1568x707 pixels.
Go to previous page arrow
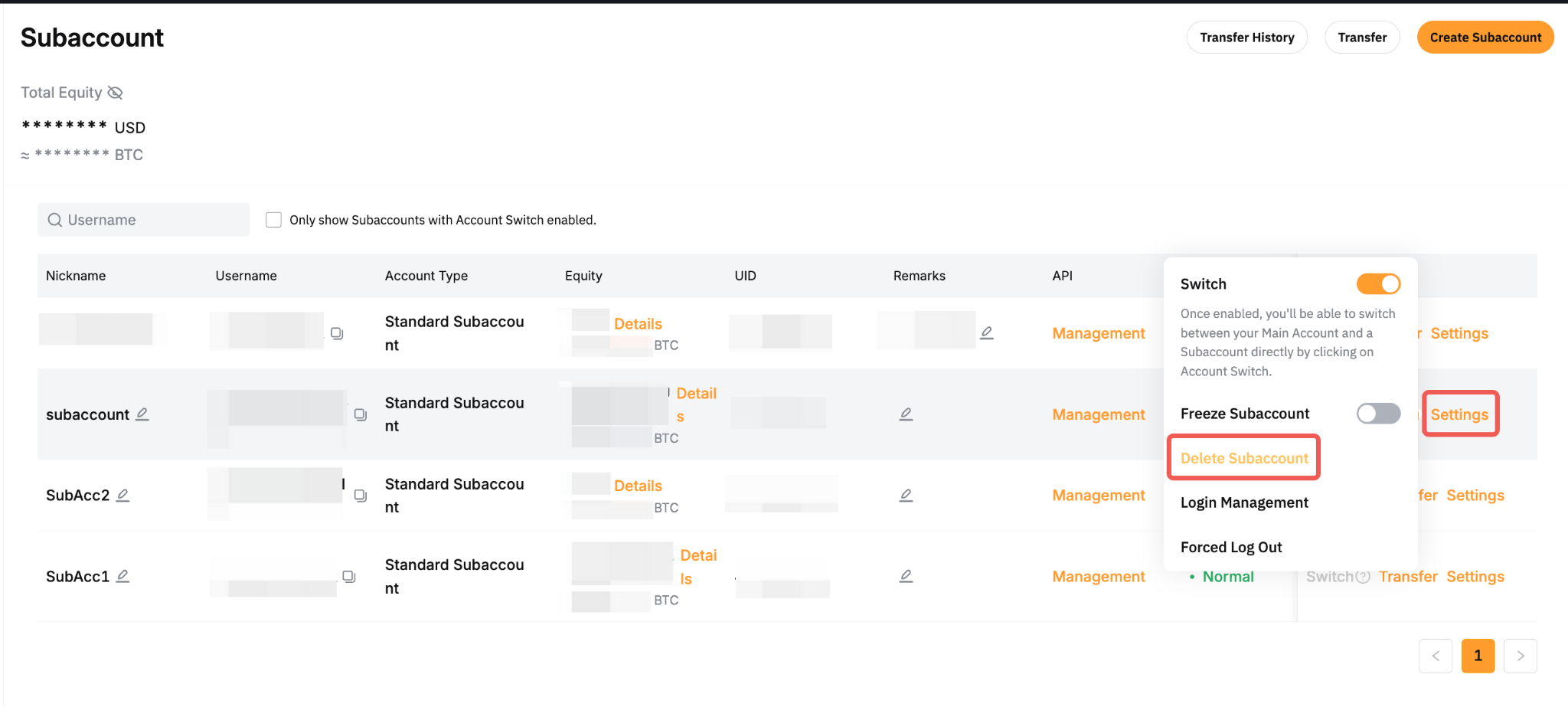coord(1436,656)
